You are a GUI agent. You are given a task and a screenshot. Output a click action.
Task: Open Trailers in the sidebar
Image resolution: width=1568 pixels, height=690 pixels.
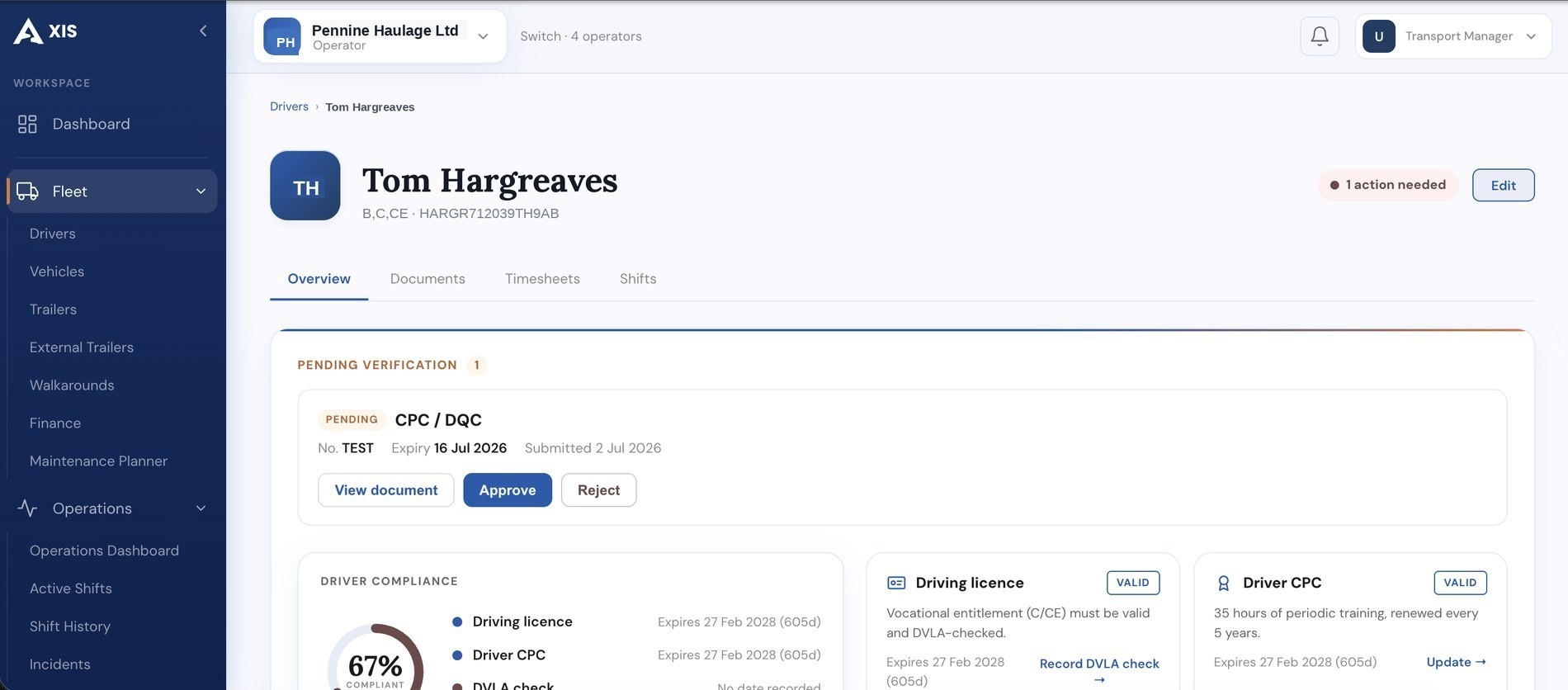pos(53,310)
